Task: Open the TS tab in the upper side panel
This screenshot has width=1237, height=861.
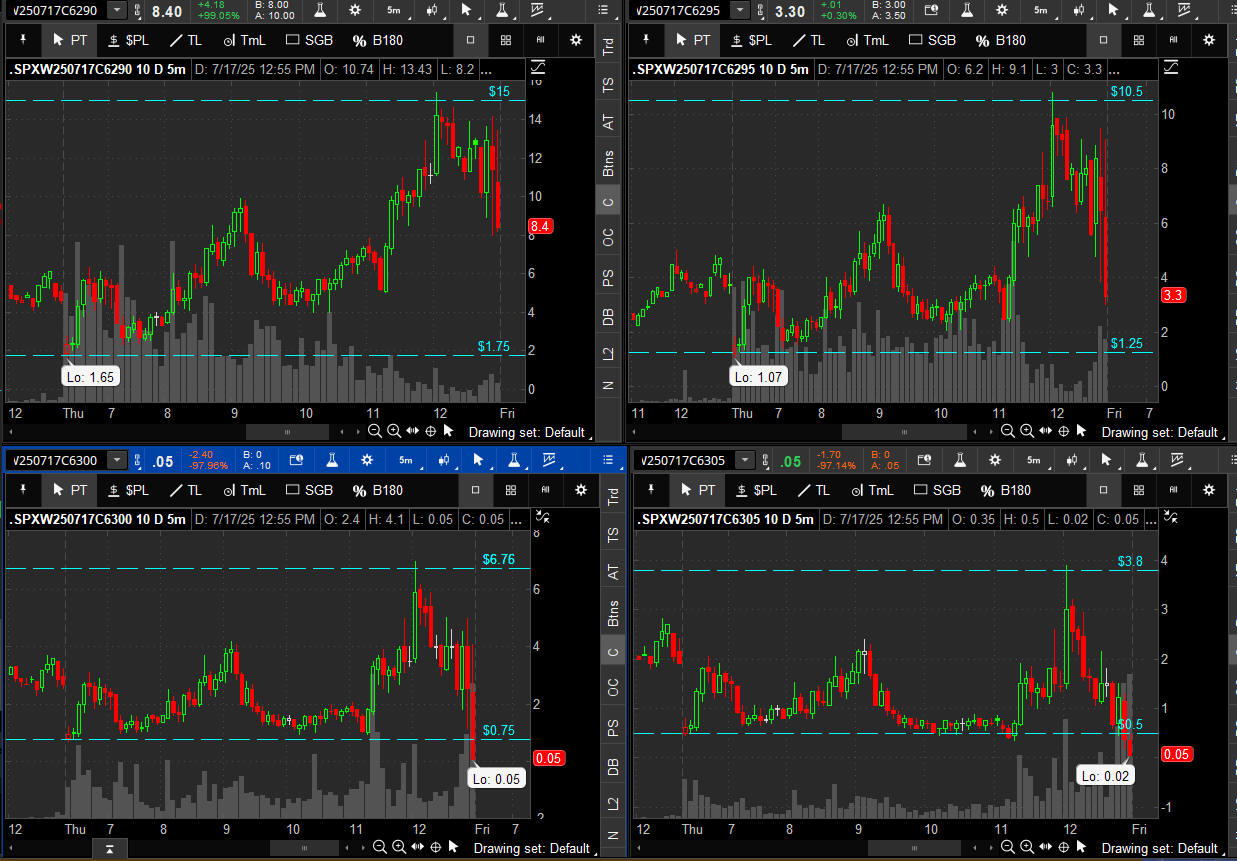Action: tap(608, 85)
